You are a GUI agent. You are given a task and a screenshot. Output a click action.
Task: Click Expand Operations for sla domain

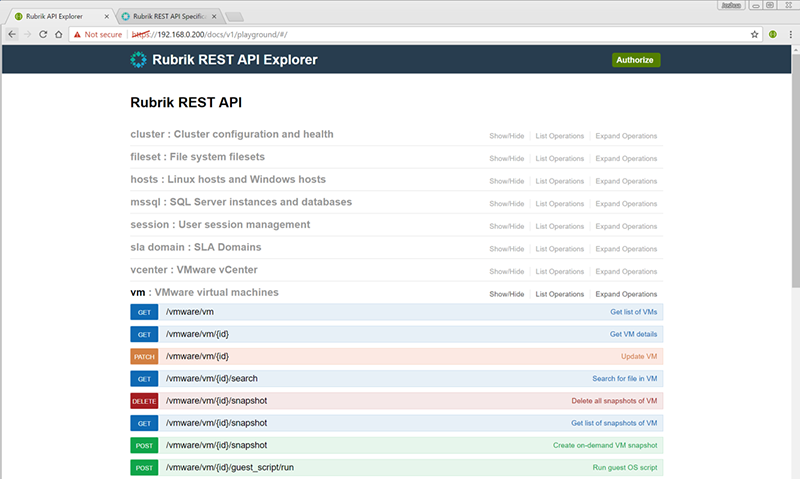click(626, 249)
